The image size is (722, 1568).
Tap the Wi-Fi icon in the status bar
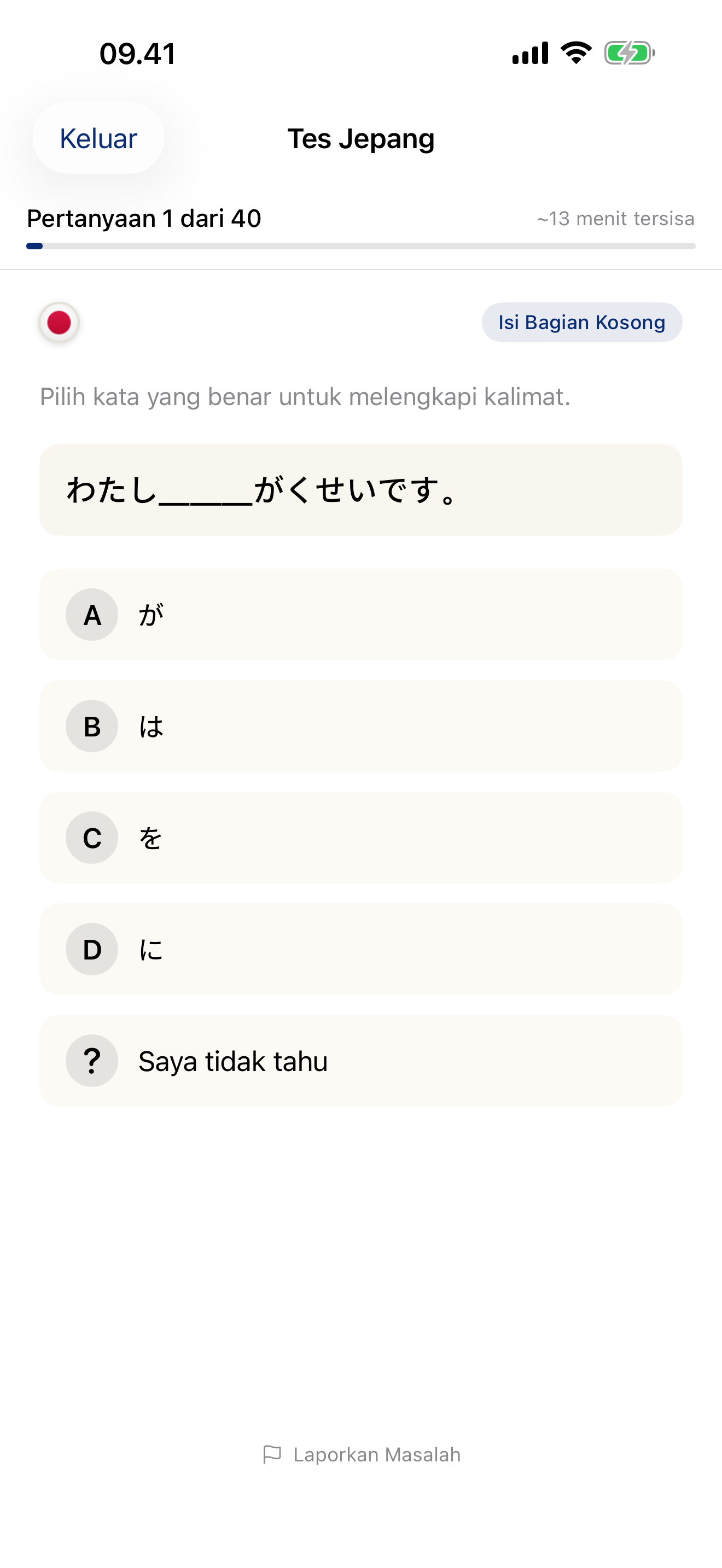(x=574, y=53)
